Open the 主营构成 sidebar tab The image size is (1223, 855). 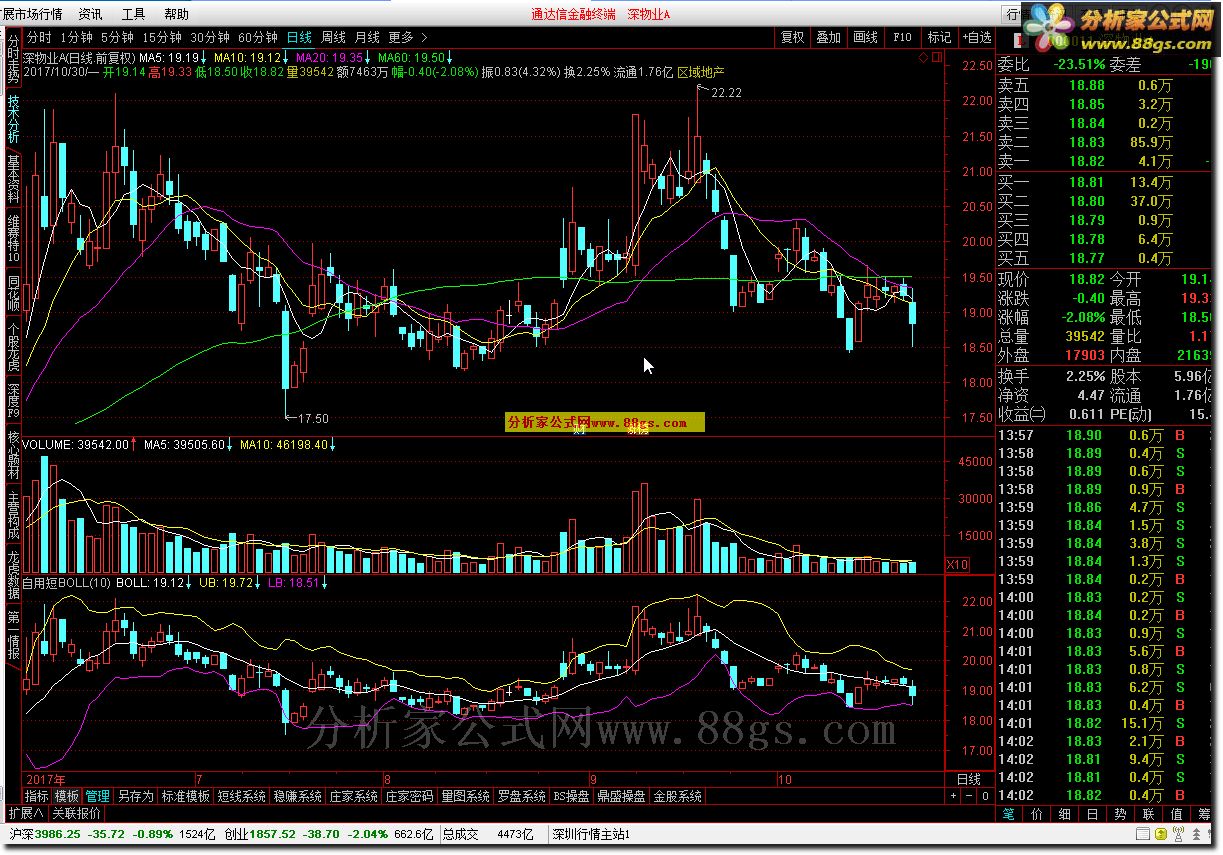[x=13, y=517]
